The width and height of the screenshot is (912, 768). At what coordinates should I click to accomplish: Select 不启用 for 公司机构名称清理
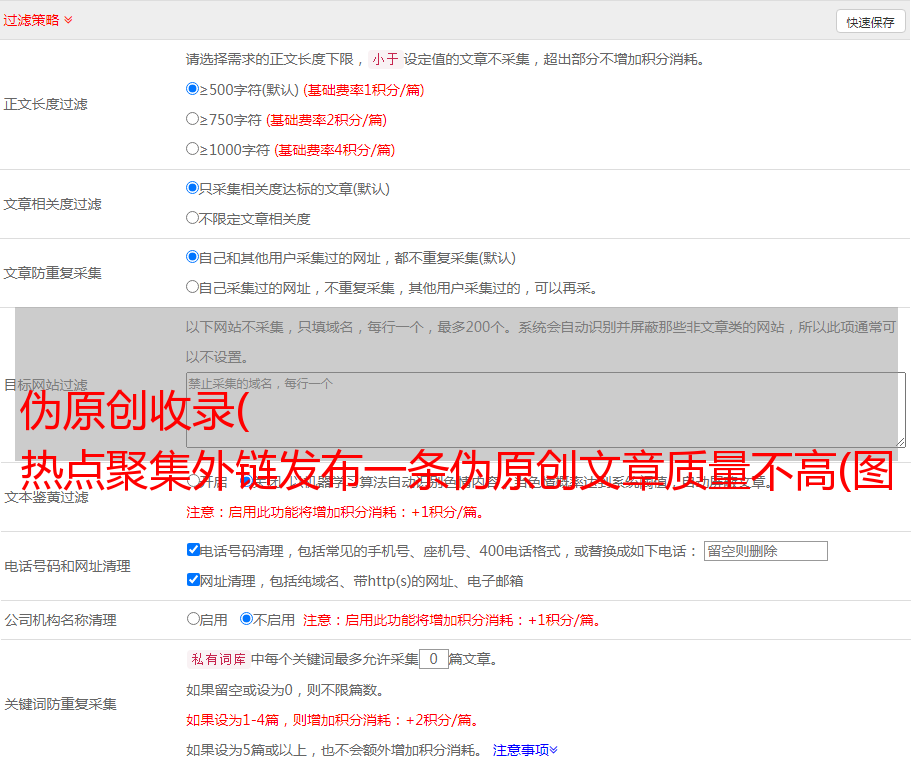pyautogui.click(x=246, y=619)
